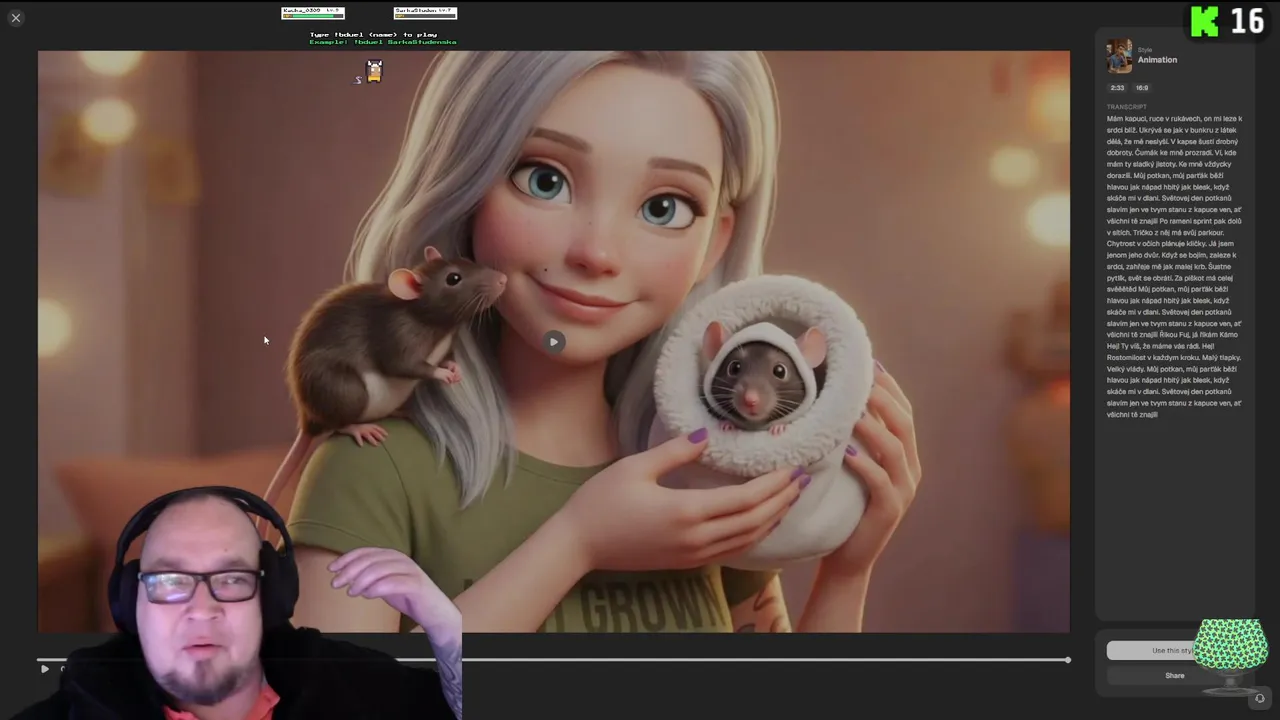Image resolution: width=1280 pixels, height=720 pixels.
Task: Open the Animation style thumbnail
Action: coord(1119,56)
